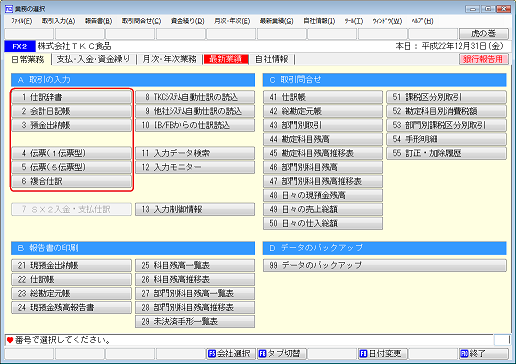Open 2 会計日記帳
The width and height of the screenshot is (516, 364).
point(71,111)
